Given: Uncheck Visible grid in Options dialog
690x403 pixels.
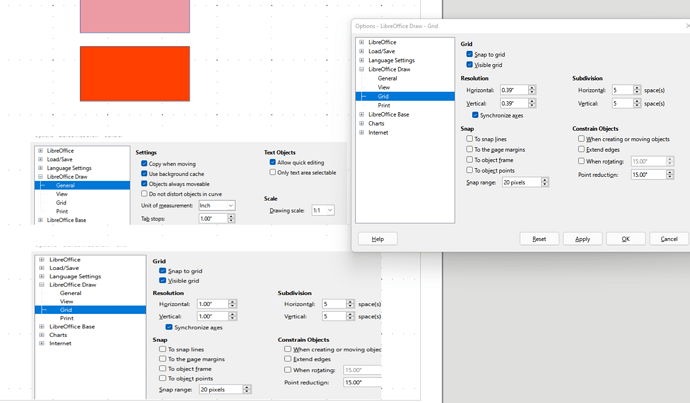Looking at the screenshot, I should pos(470,65).
